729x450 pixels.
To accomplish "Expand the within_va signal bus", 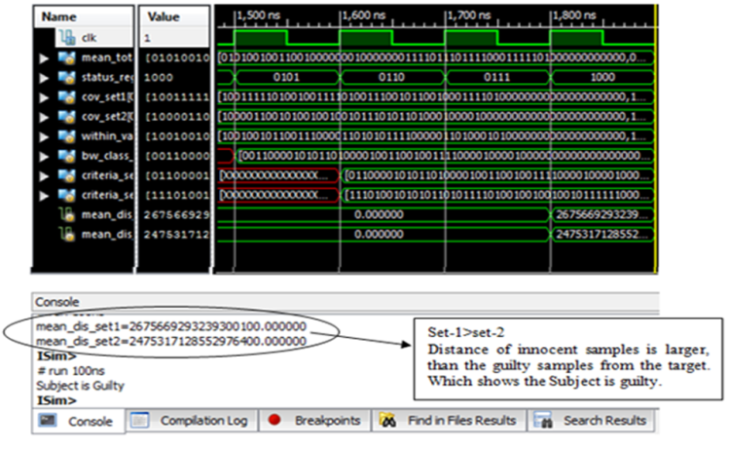I will pos(43,136).
